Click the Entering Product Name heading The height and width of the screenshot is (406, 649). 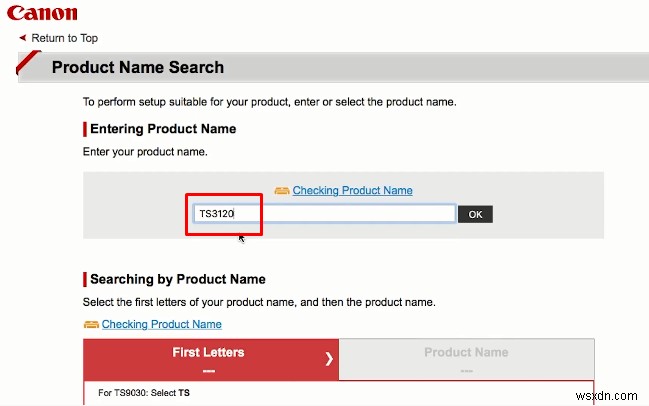click(163, 129)
